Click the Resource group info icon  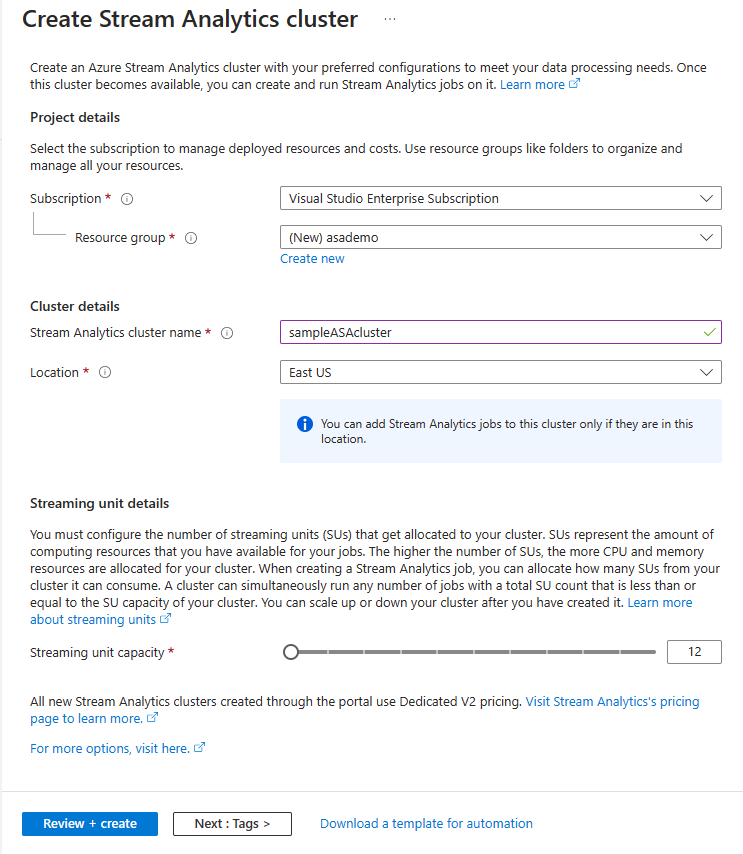point(190,237)
